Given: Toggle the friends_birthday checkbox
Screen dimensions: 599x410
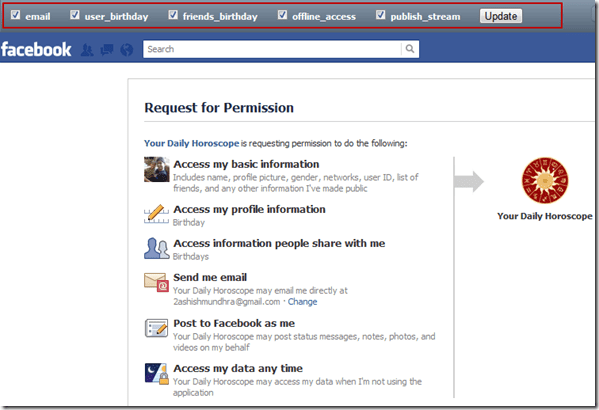Looking at the screenshot, I should coord(173,15).
